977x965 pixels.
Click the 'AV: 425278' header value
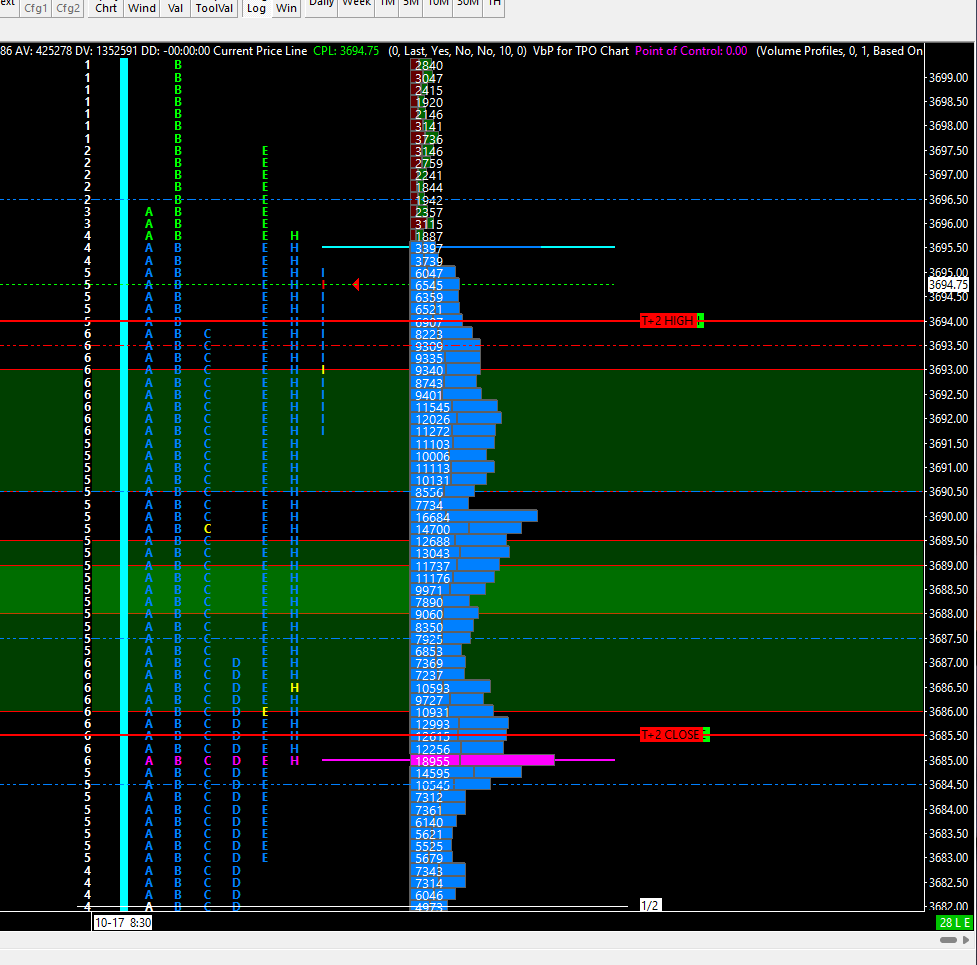[x=43, y=51]
